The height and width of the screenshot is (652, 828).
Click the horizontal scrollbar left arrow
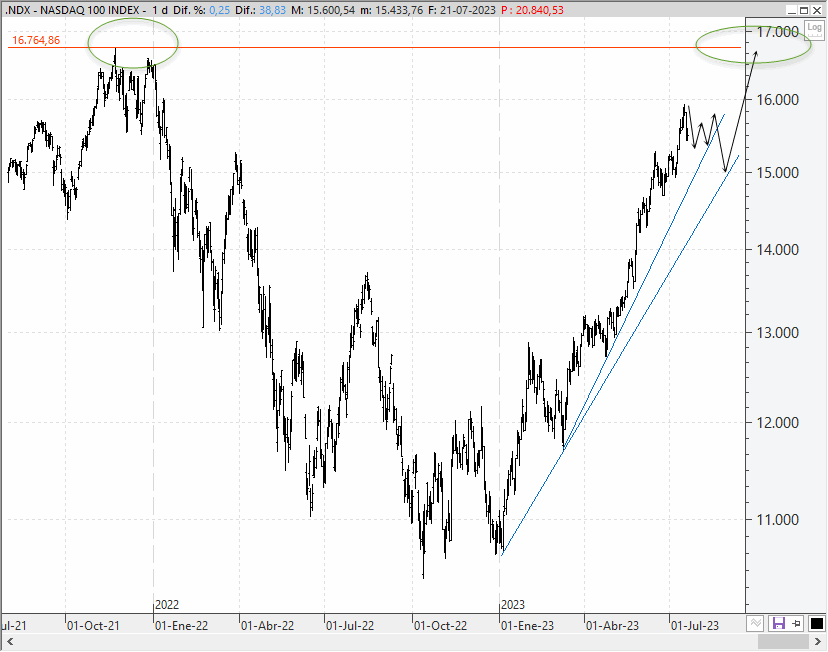10,641
